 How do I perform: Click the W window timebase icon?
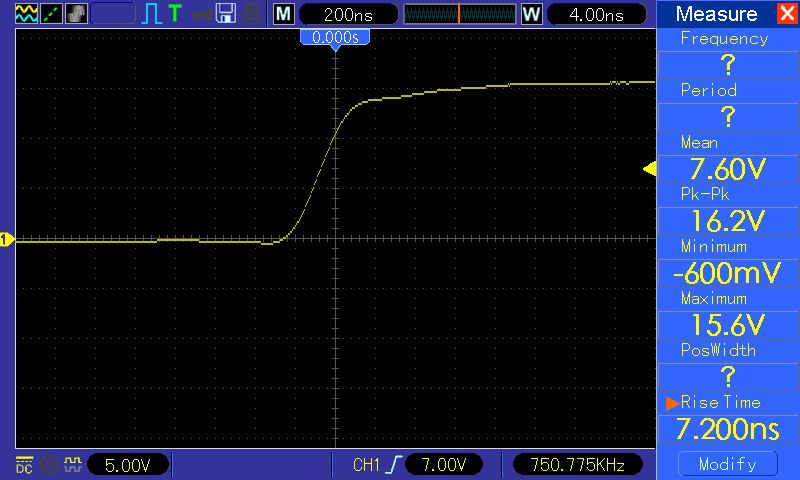[531, 14]
